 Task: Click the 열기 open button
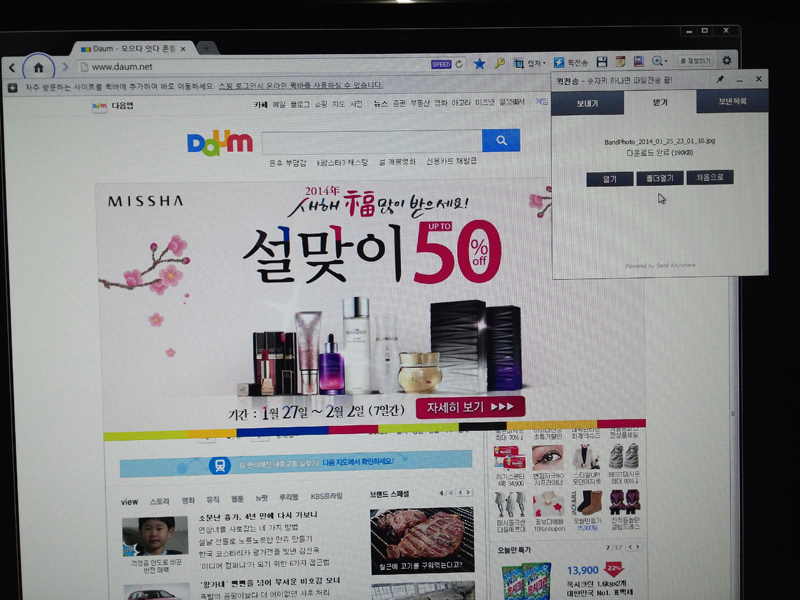click(610, 179)
